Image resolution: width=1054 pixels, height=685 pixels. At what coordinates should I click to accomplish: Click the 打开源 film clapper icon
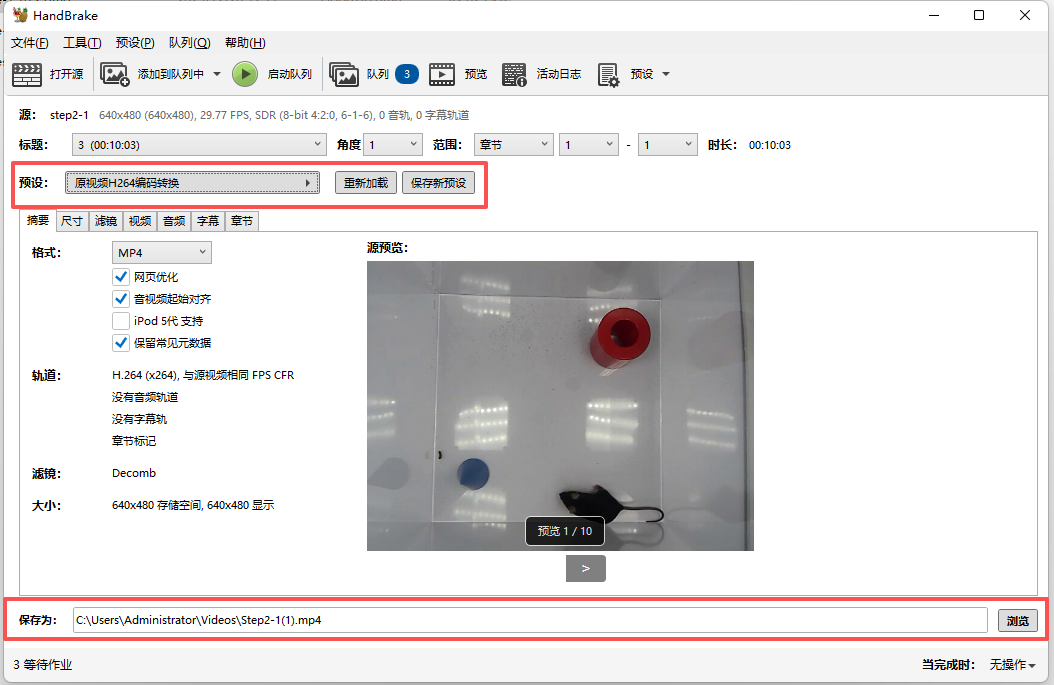(27, 74)
